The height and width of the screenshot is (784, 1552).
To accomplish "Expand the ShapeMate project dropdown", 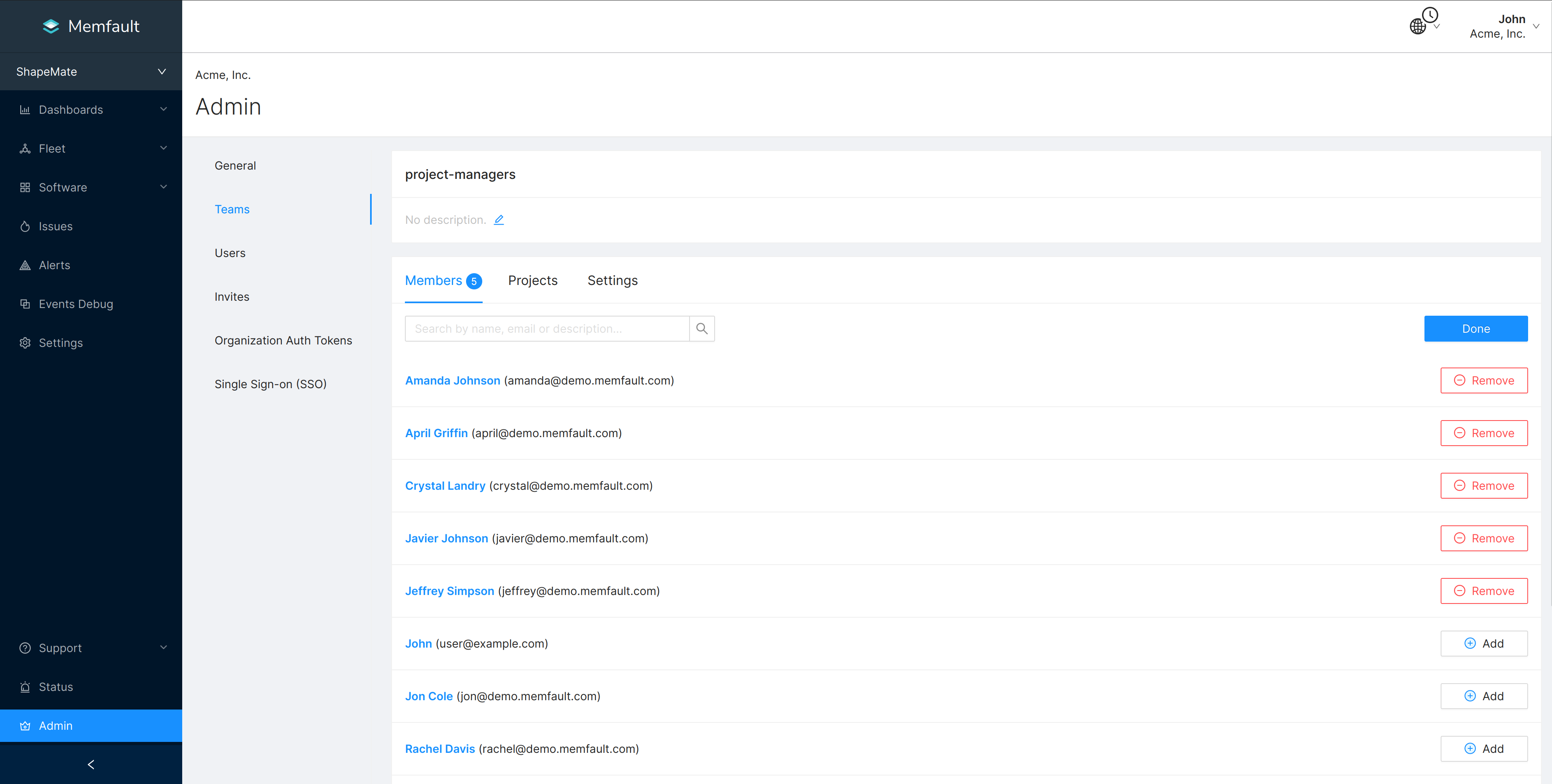I will point(91,72).
